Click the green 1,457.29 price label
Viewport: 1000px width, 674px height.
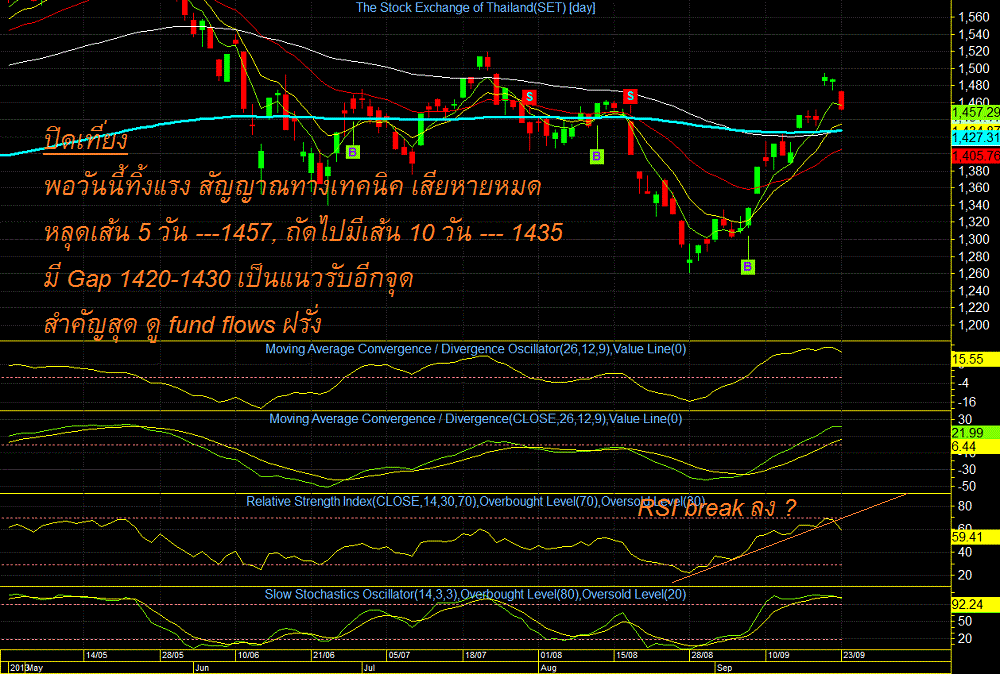pyautogui.click(x=975, y=112)
